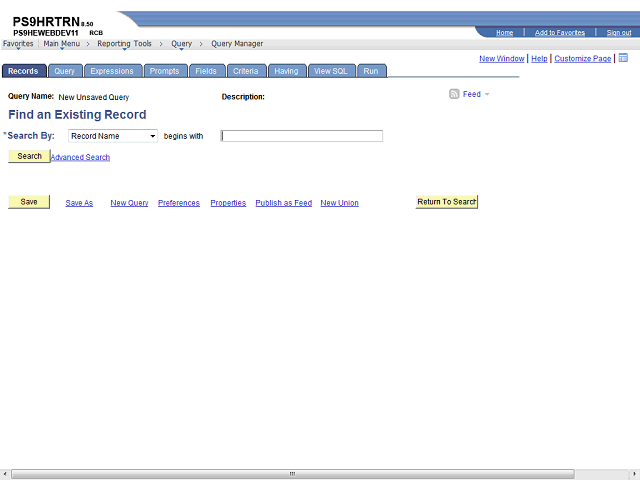The height and width of the screenshot is (480, 640).
Task: Click the yellow Search button
Action: point(29,156)
